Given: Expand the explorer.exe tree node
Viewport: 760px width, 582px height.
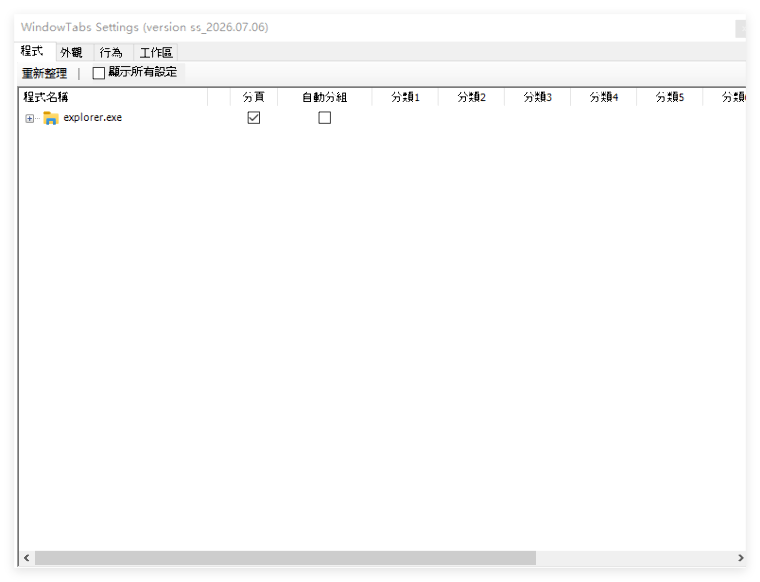Looking at the screenshot, I should (x=30, y=118).
